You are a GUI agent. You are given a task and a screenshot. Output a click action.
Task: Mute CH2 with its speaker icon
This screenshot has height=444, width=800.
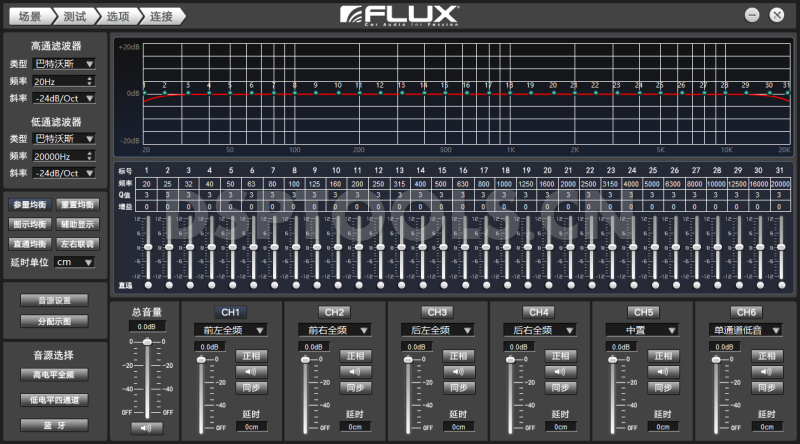[355, 372]
